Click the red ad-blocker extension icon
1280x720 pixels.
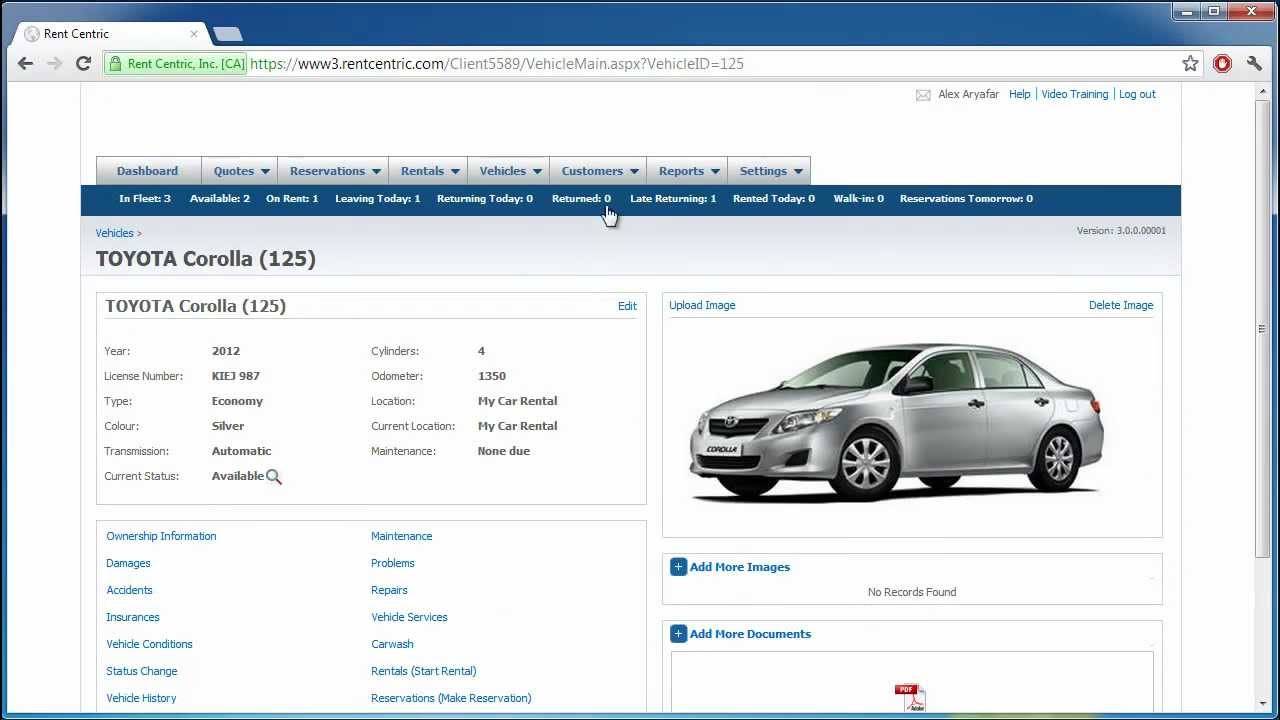1222,64
